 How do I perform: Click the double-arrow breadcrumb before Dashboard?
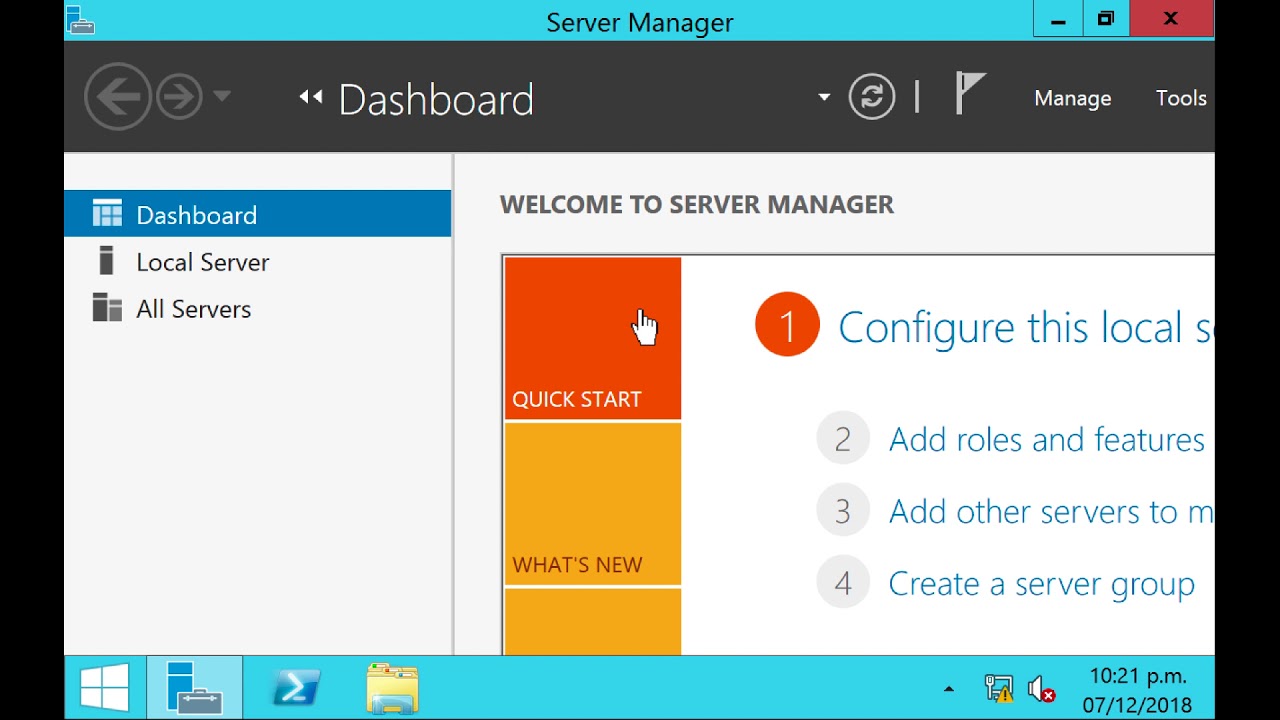coord(311,97)
